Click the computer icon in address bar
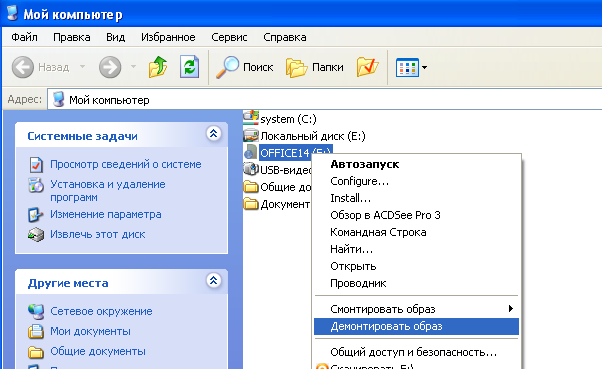This screenshot has width=602, height=369. 58,99
